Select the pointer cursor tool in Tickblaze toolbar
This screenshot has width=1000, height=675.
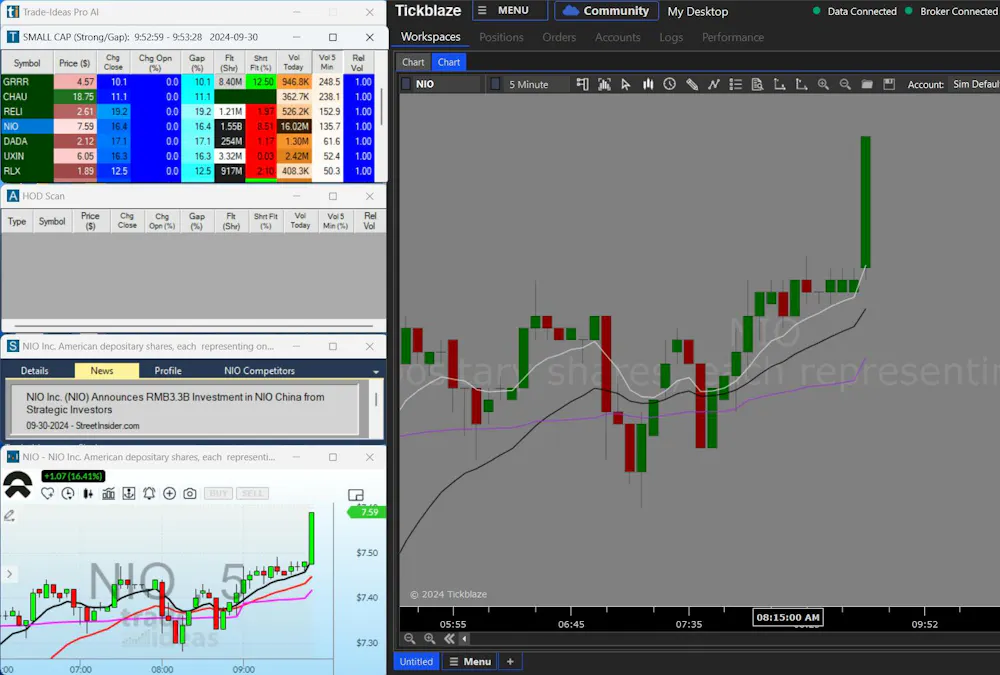pos(626,84)
